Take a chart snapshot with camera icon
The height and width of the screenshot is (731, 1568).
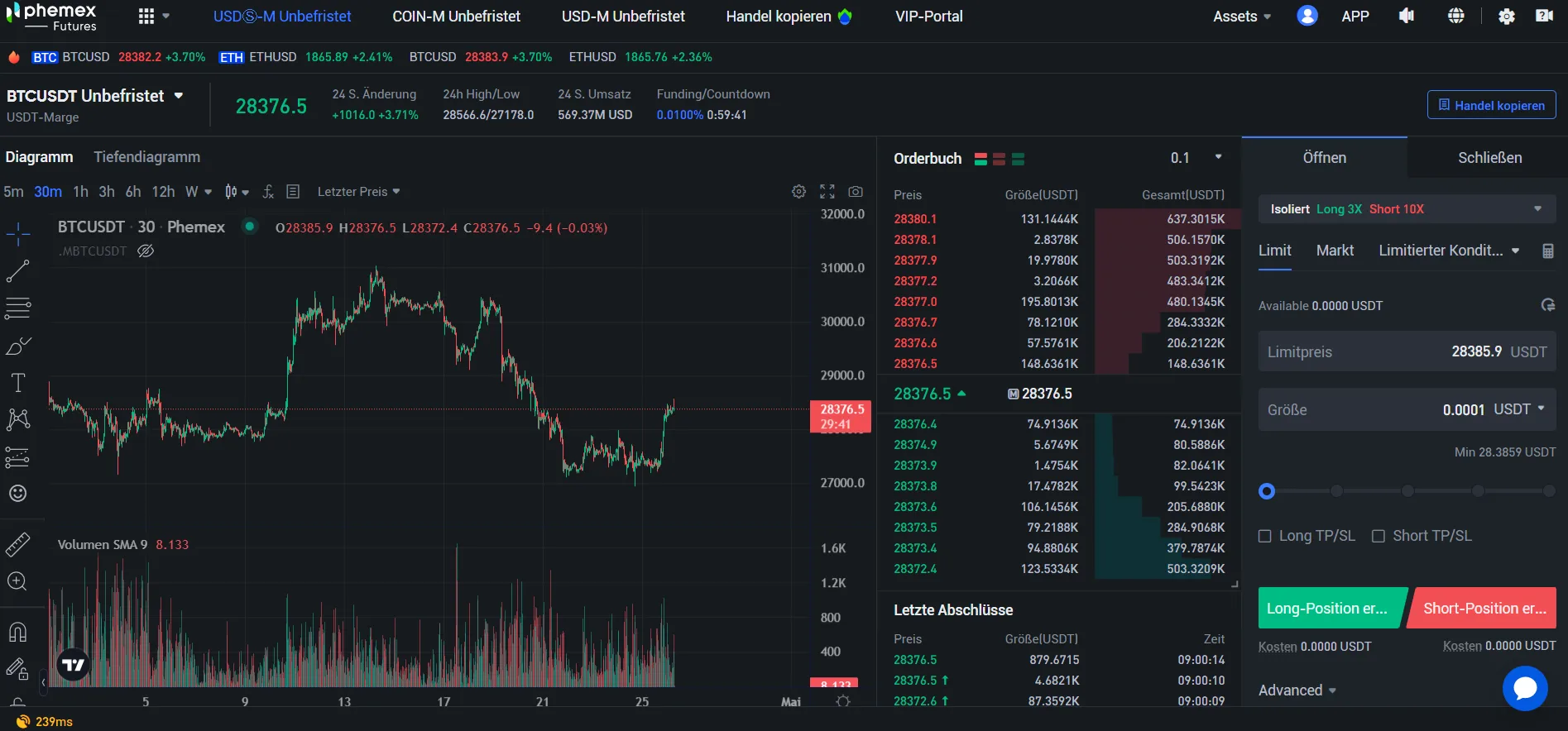point(856,191)
